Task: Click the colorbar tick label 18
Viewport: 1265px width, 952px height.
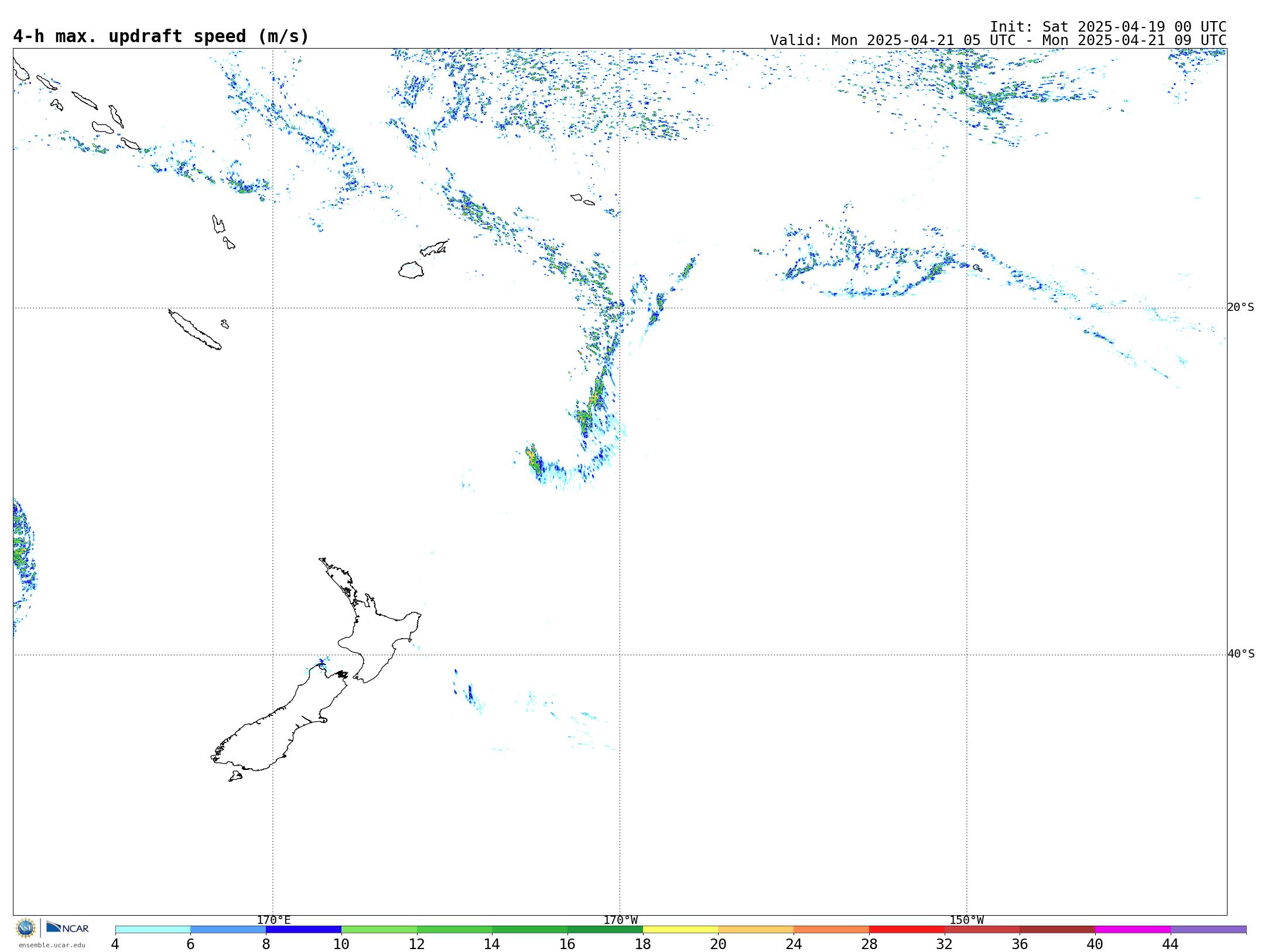Action: click(x=643, y=944)
